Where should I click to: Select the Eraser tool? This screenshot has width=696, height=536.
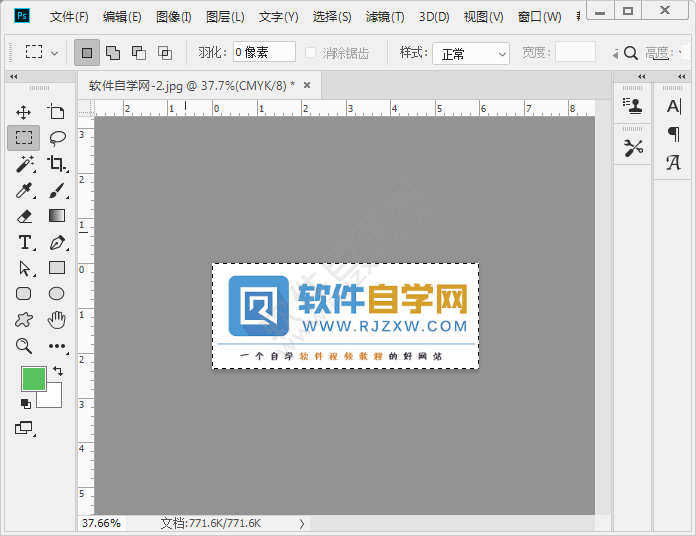[24, 216]
